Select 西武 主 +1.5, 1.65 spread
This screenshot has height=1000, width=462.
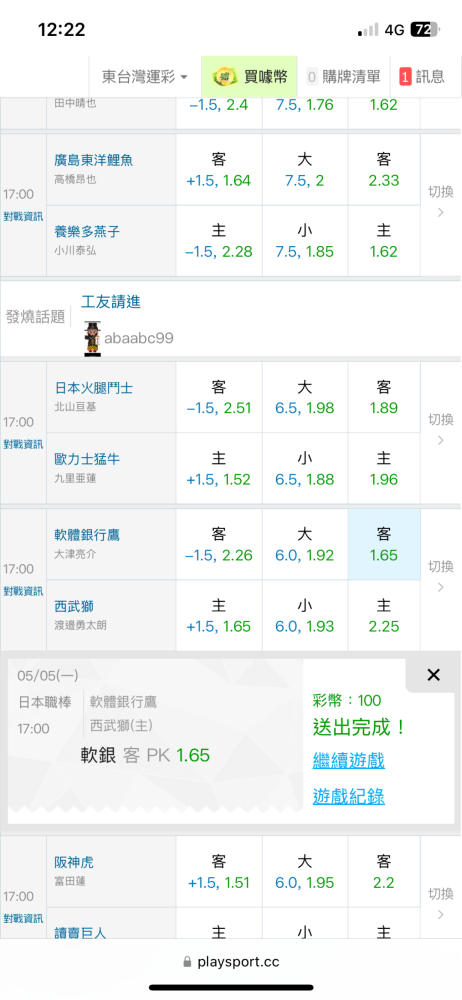point(219,615)
